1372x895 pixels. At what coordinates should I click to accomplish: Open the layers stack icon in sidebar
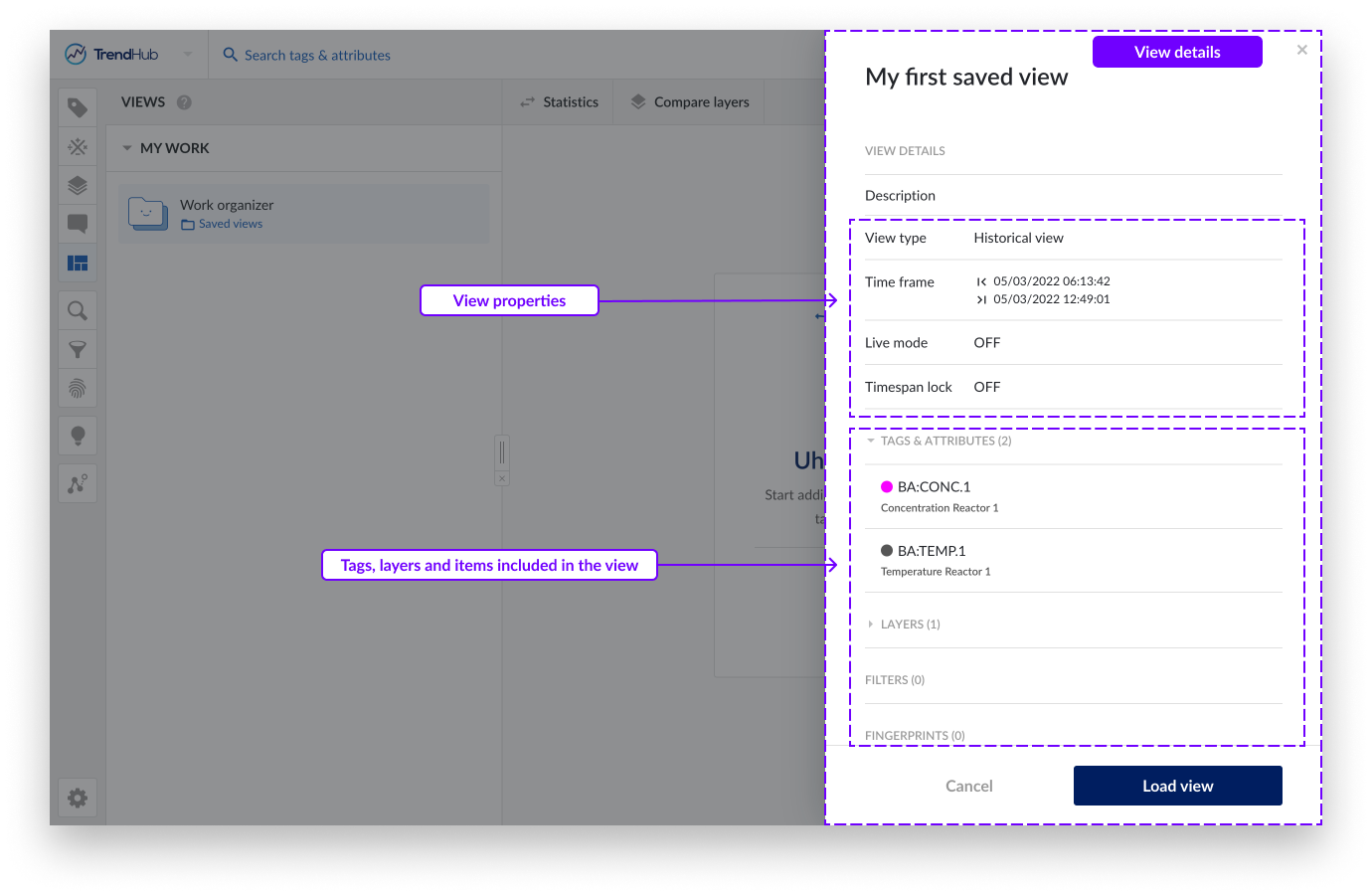click(78, 185)
